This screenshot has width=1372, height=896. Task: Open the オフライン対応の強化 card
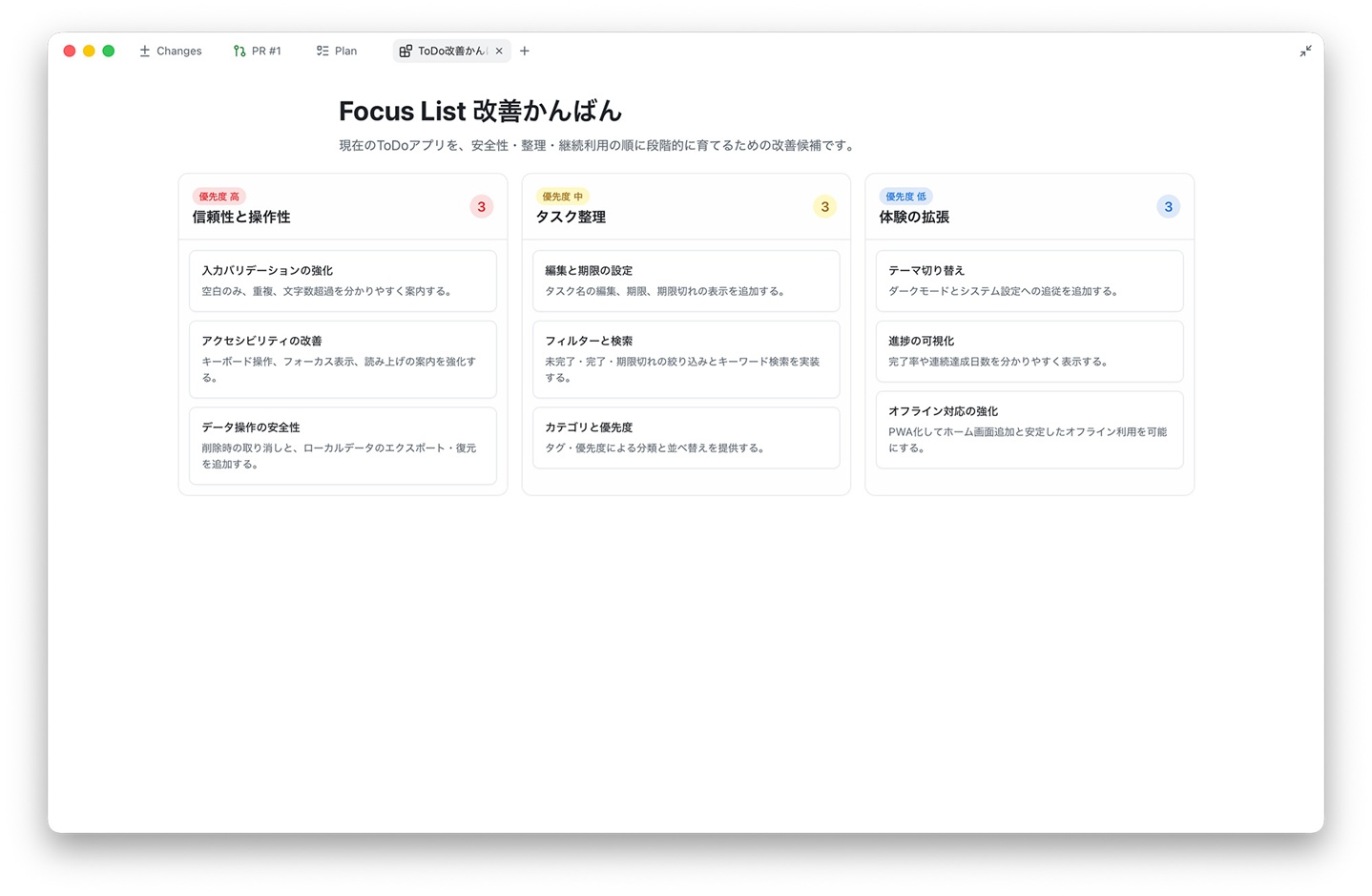[1029, 429]
